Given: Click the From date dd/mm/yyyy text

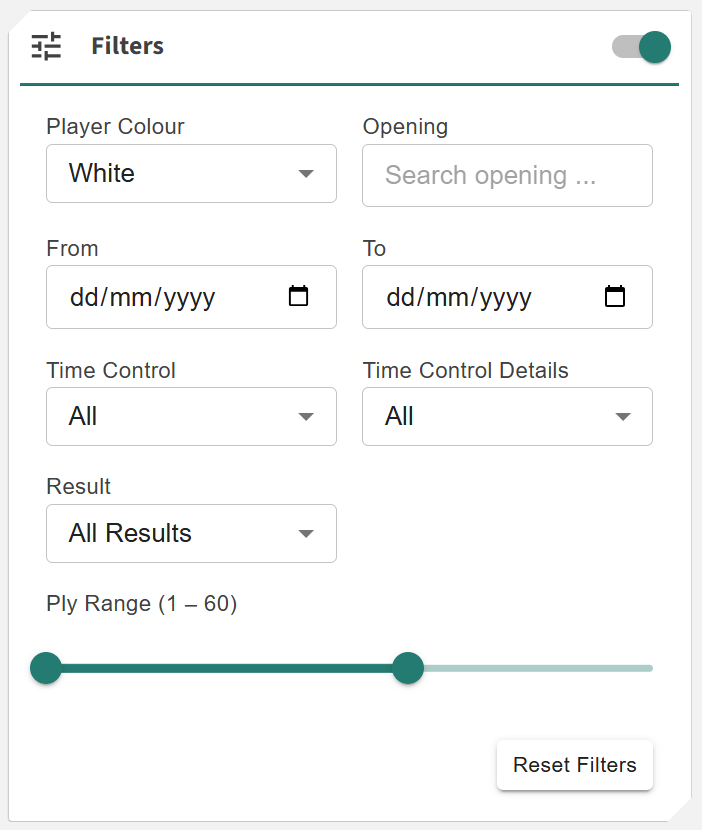Looking at the screenshot, I should coord(142,297).
